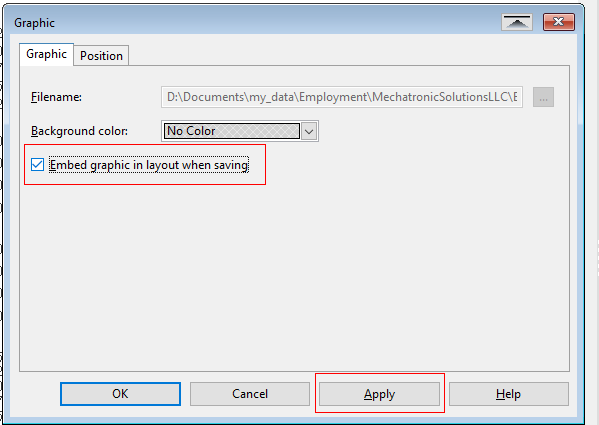Expand the Background color dropdown arrow

[x=309, y=131]
